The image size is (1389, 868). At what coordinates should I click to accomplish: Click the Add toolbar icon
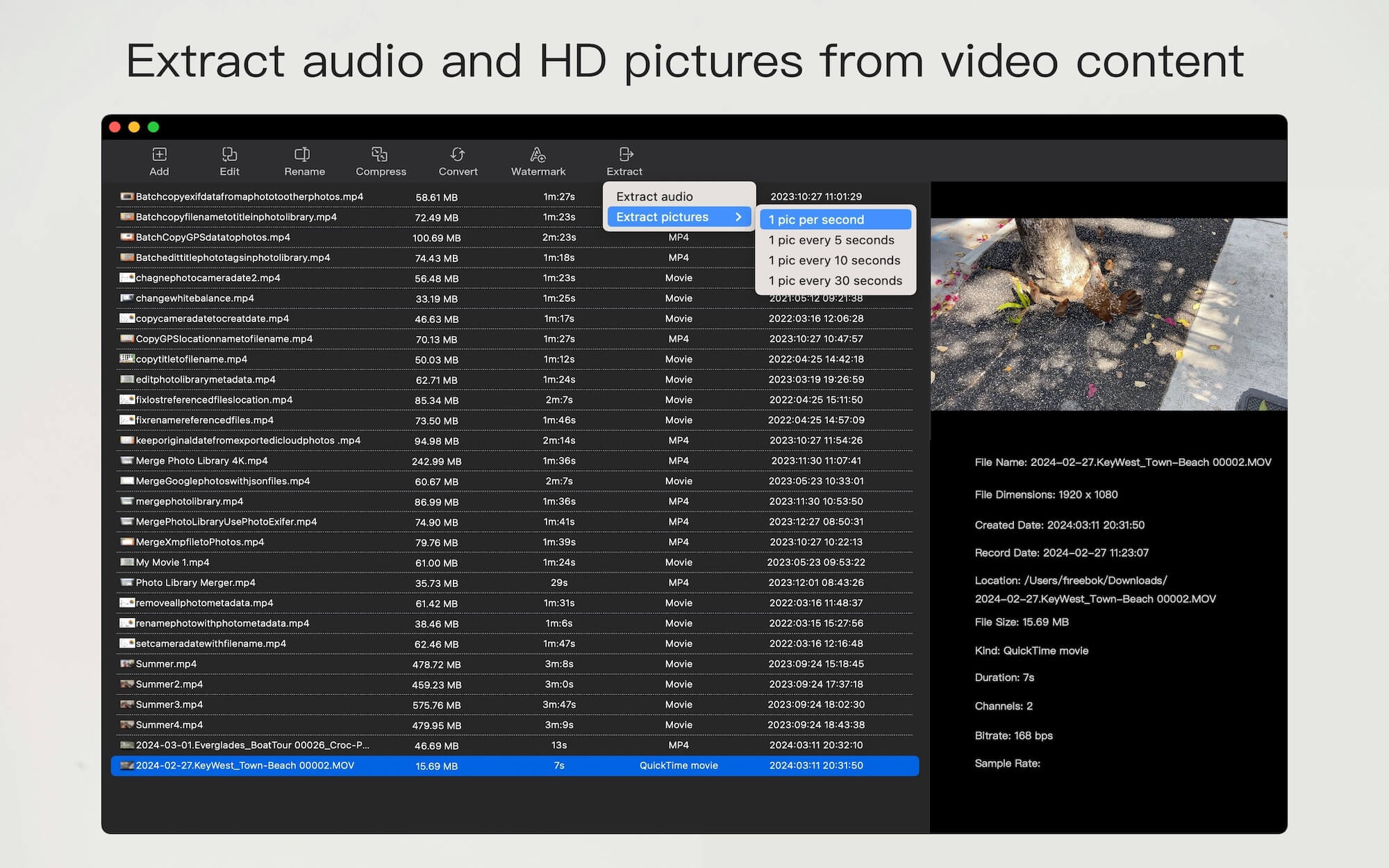tap(159, 154)
